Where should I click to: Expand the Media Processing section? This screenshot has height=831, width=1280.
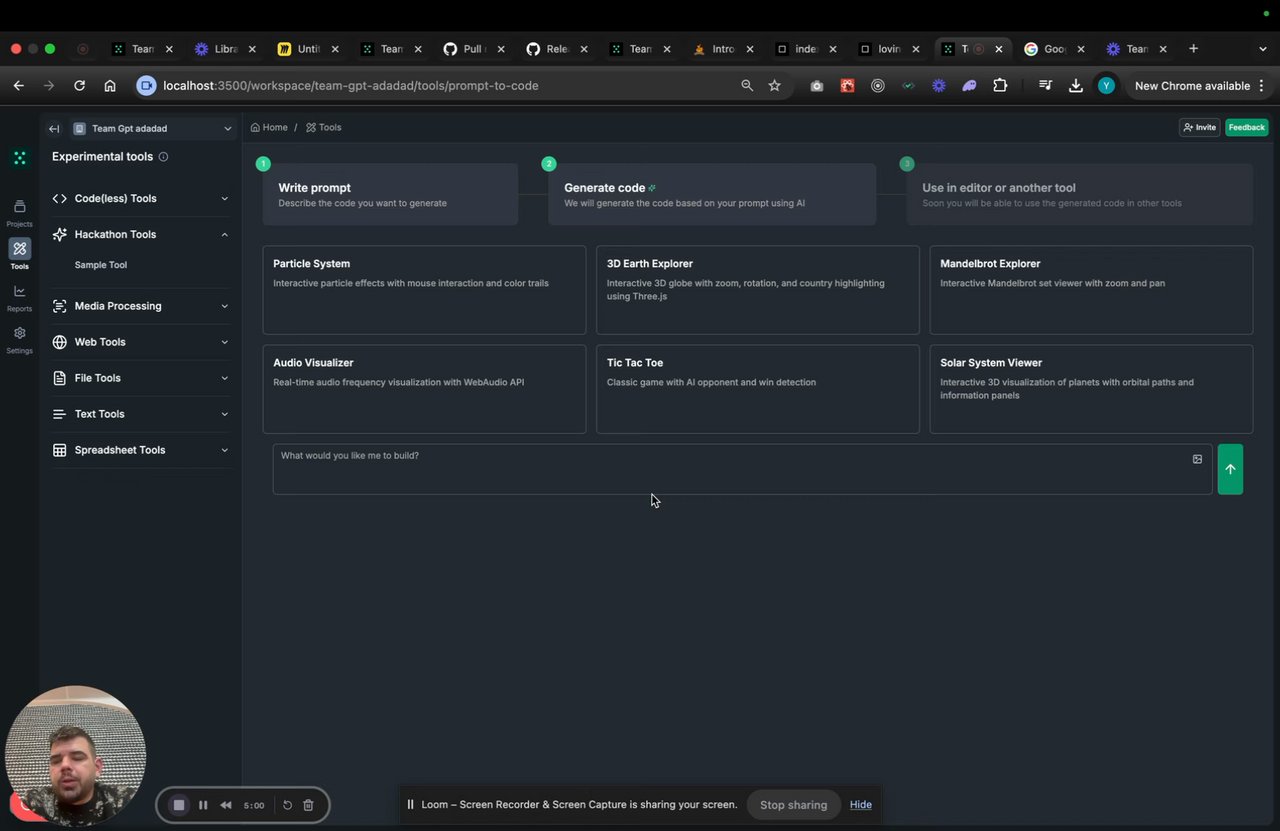139,306
